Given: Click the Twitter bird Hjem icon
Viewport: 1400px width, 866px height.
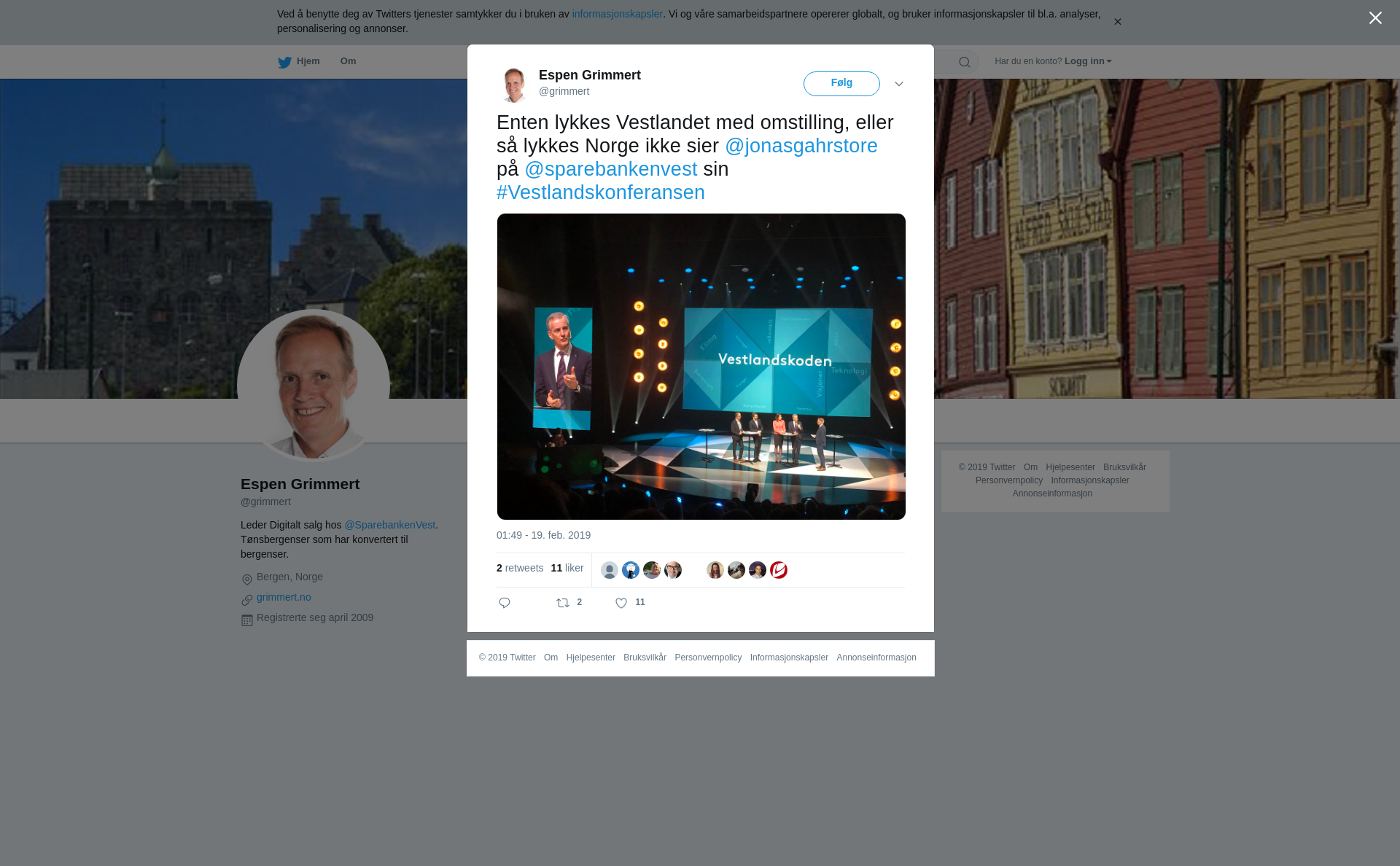Looking at the screenshot, I should [x=284, y=62].
